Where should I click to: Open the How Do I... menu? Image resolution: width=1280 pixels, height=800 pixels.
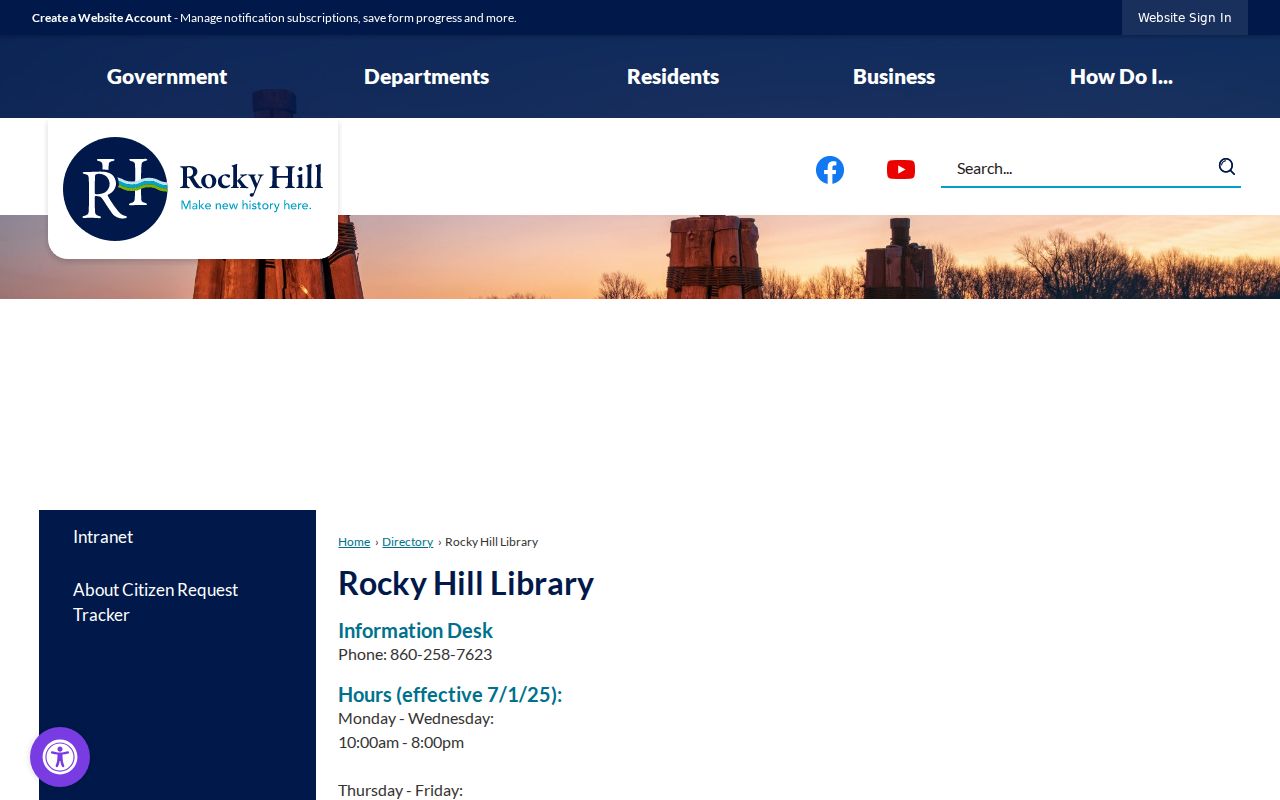pos(1121,77)
